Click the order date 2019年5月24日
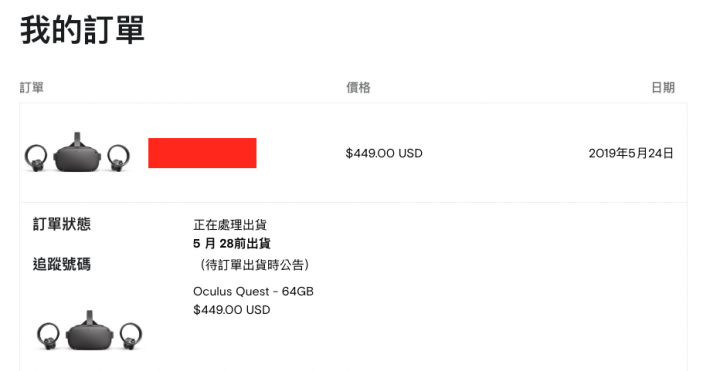The height and width of the screenshot is (371, 720). point(631,153)
